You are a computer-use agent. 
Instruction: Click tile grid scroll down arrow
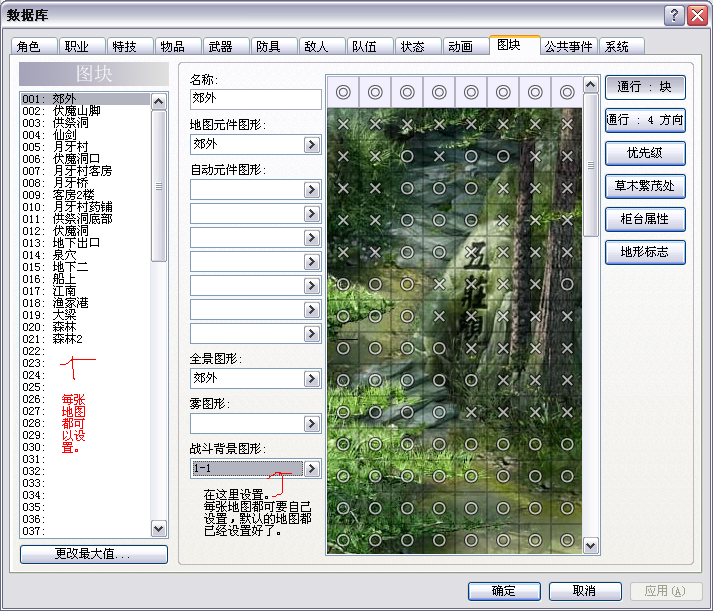(x=591, y=545)
